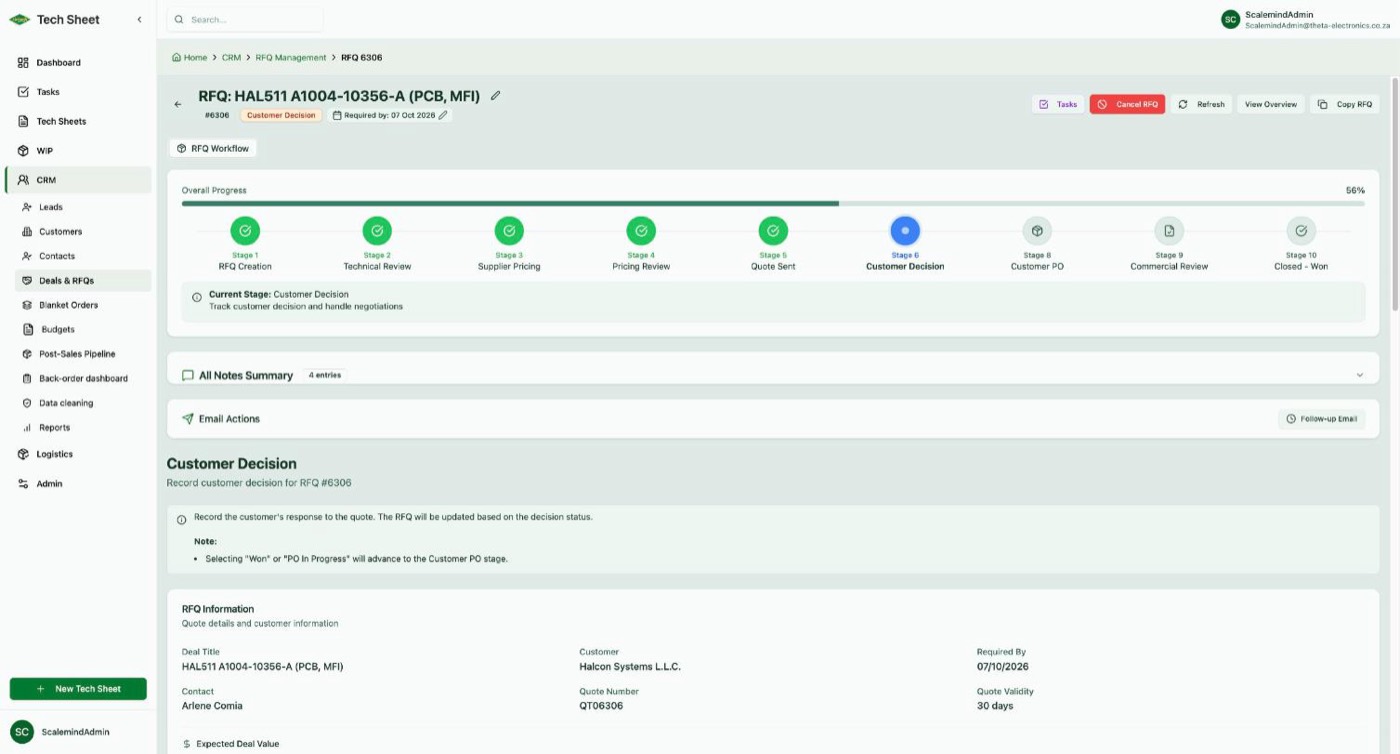Click the Stage 2 Technical Review circle

[377, 231]
